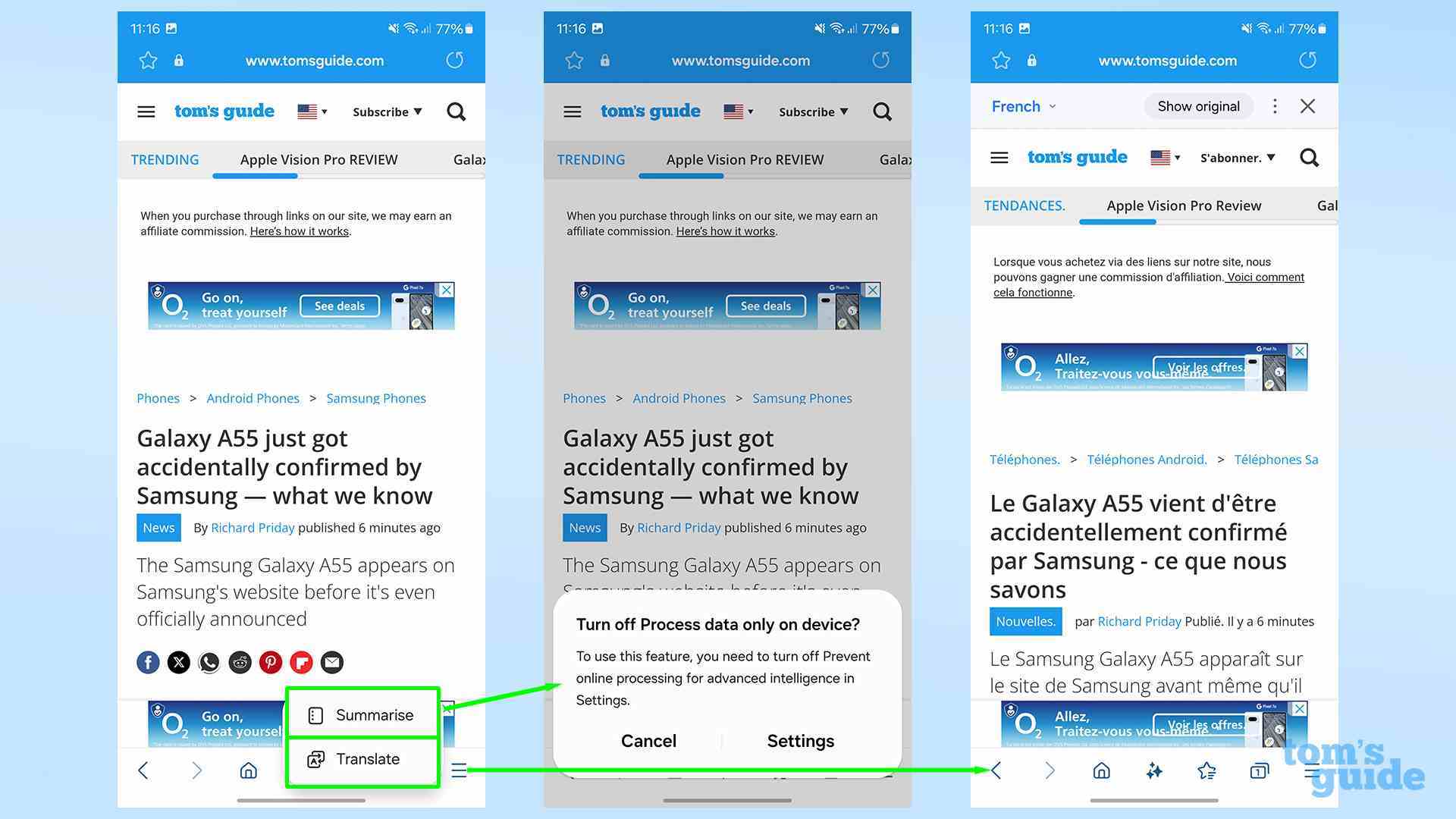This screenshot has height=819, width=1456.
Task: Click the hamburger menu icon on Tom's Guide
Action: 146,111
